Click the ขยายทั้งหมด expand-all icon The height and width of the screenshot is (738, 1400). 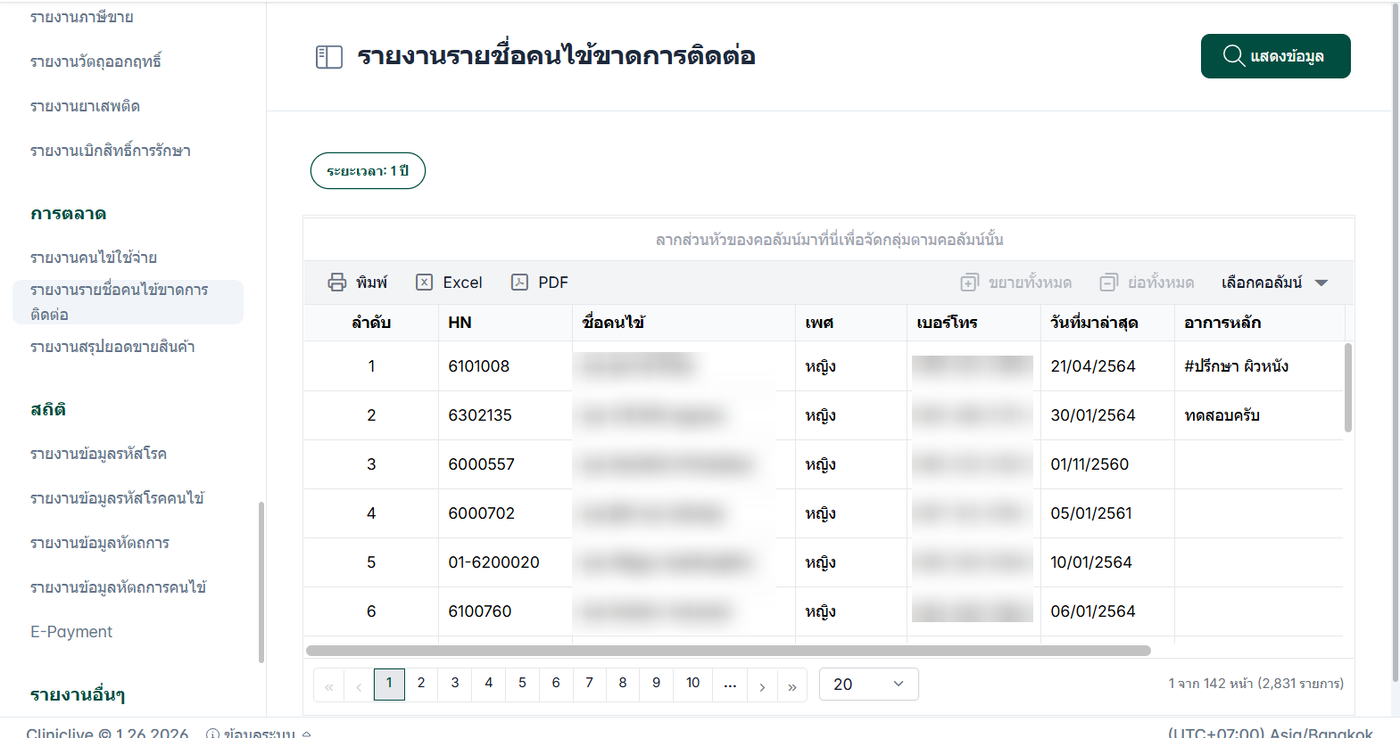969,283
